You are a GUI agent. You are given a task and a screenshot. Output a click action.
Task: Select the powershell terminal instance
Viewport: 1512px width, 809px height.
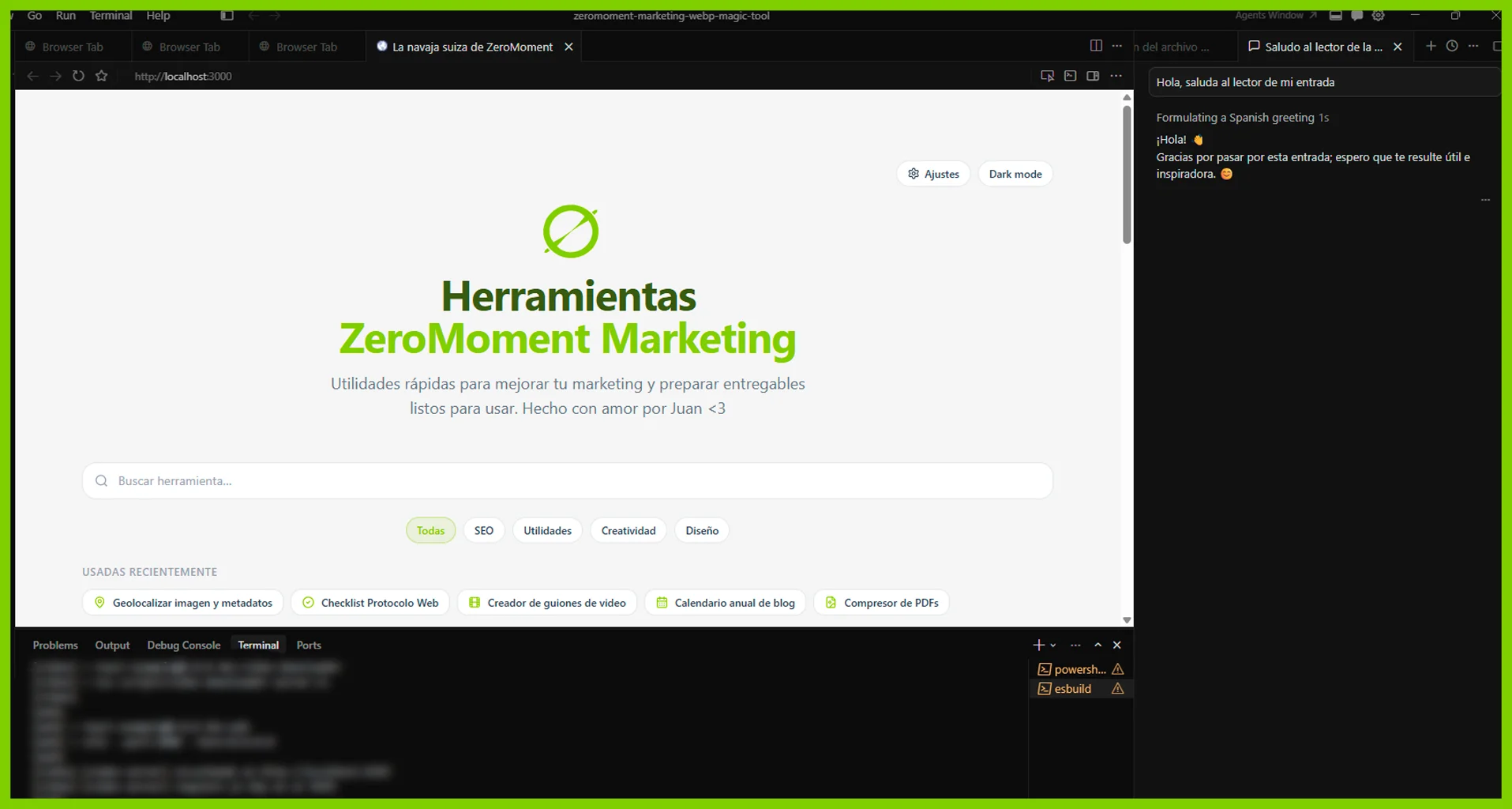pyautogui.click(x=1080, y=669)
